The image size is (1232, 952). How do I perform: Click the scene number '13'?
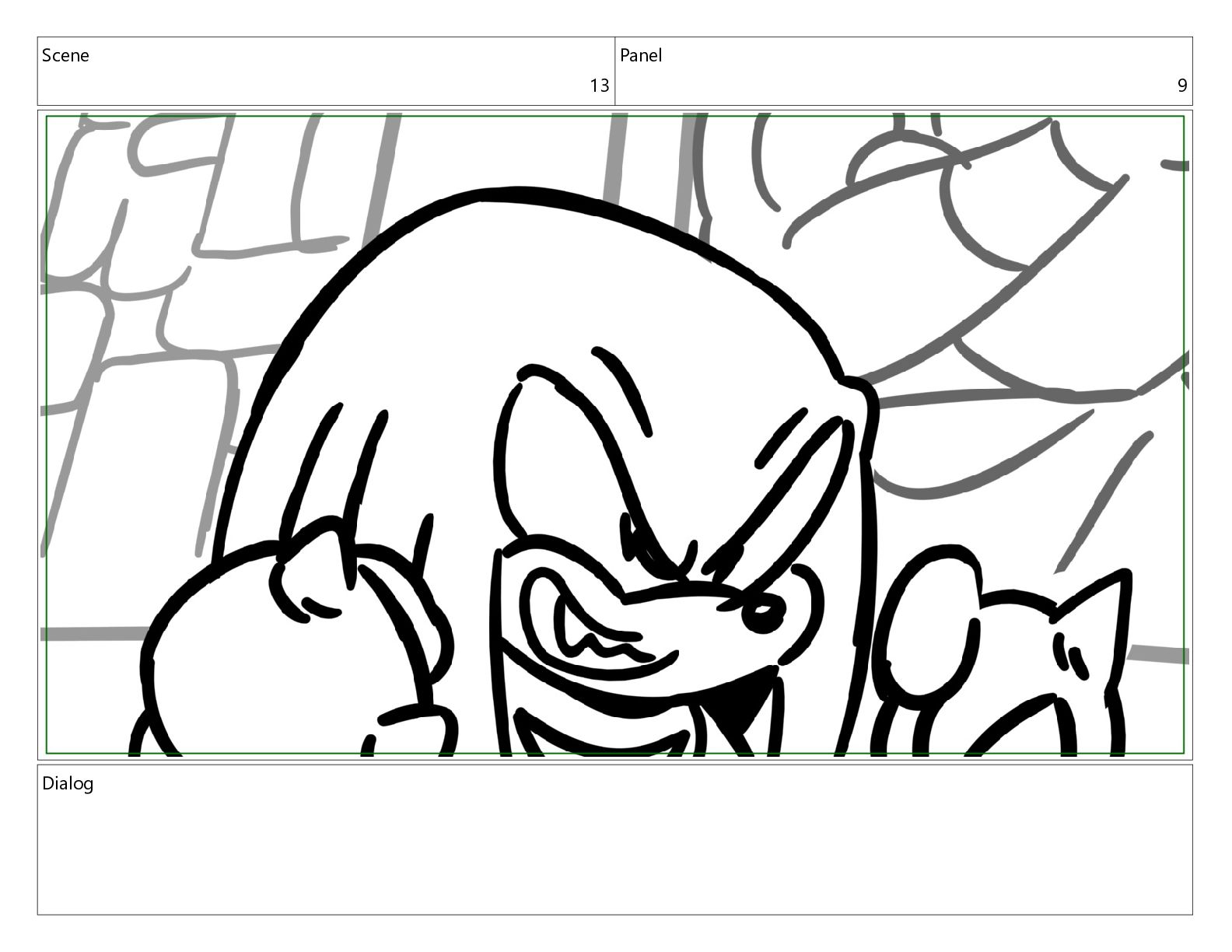599,86
